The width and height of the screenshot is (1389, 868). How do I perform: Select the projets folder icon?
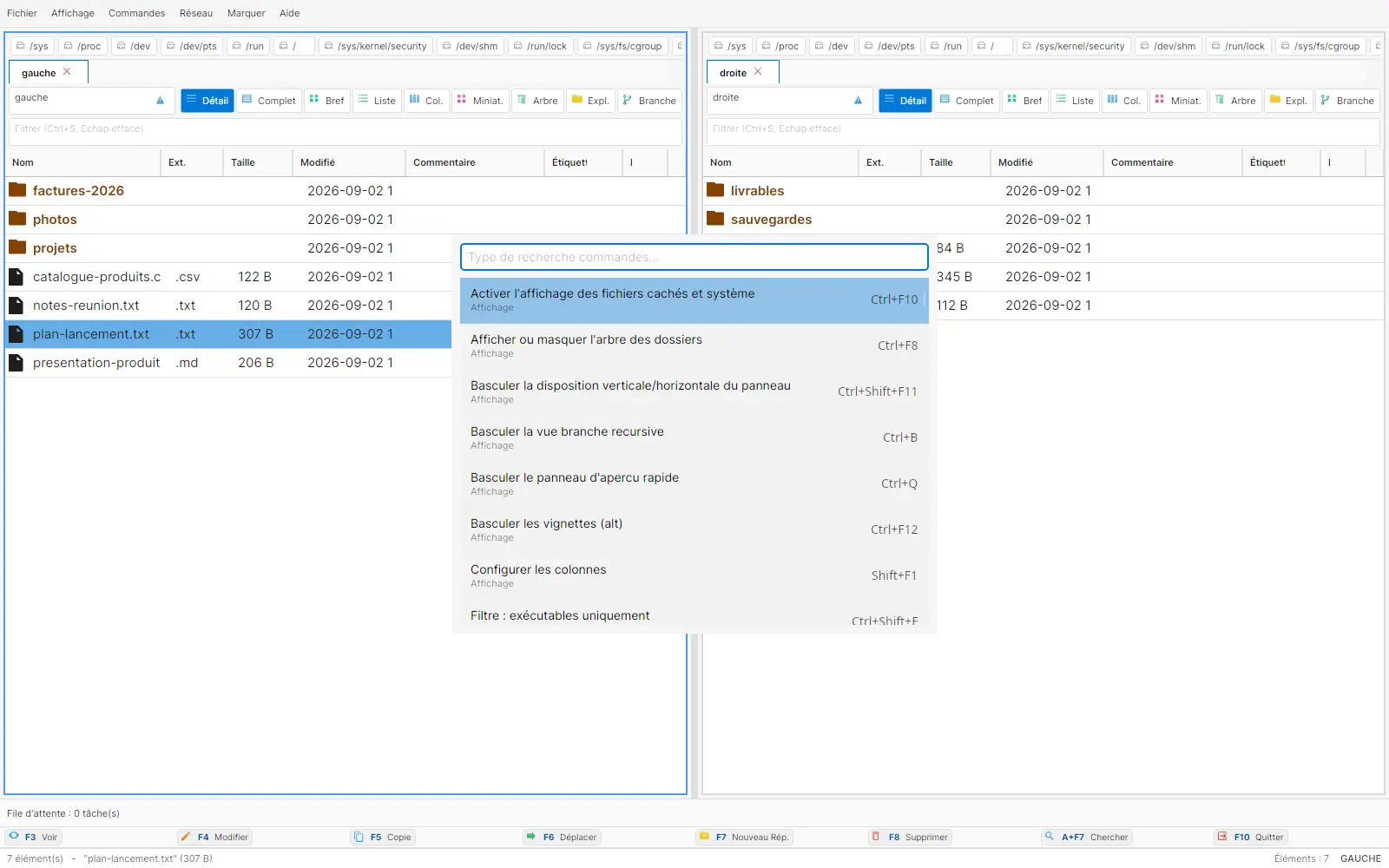(x=17, y=247)
